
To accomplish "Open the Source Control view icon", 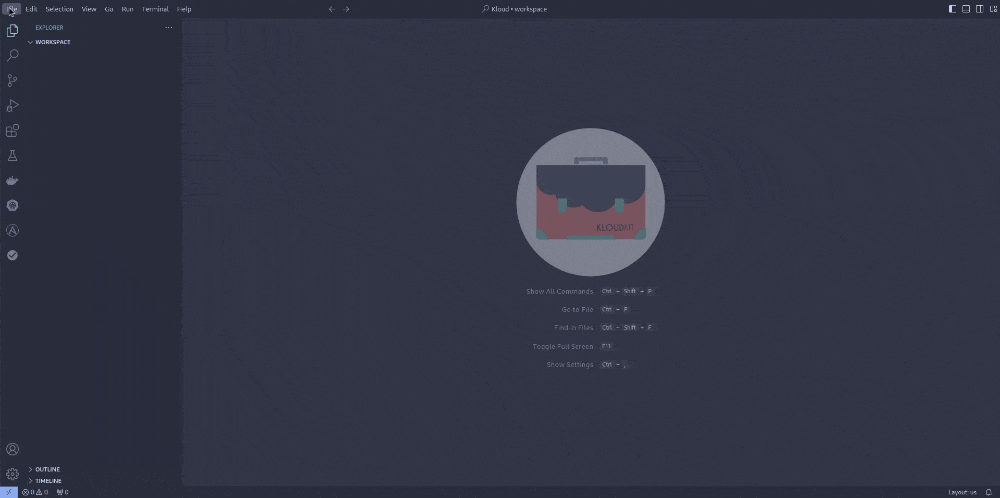I will [12, 80].
